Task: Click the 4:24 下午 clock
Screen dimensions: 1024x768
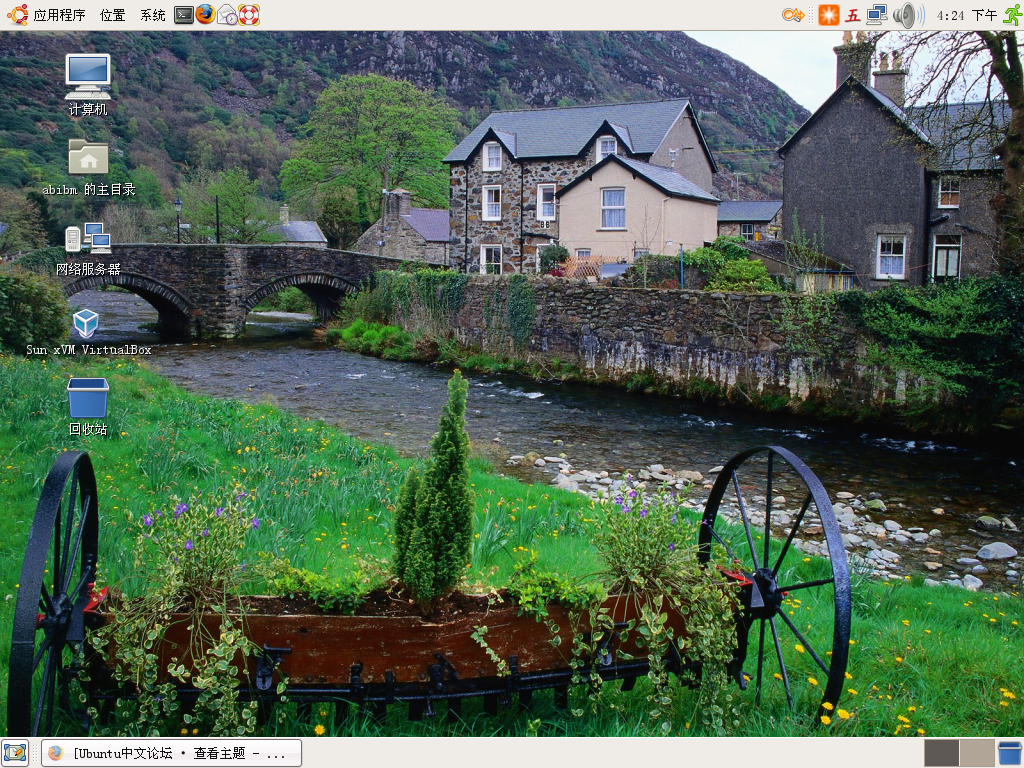Action: click(x=967, y=15)
